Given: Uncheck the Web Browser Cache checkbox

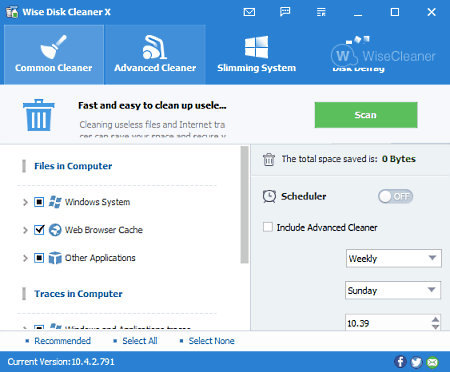Looking at the screenshot, I should coord(39,230).
